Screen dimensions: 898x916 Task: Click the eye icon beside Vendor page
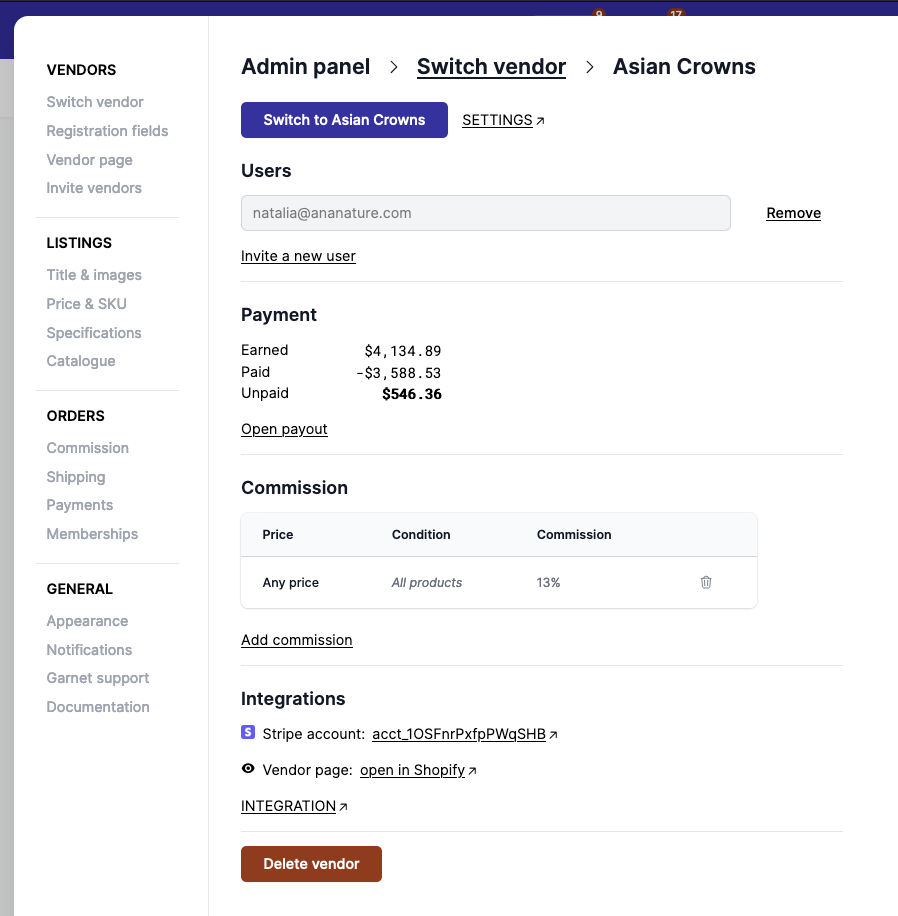click(248, 770)
